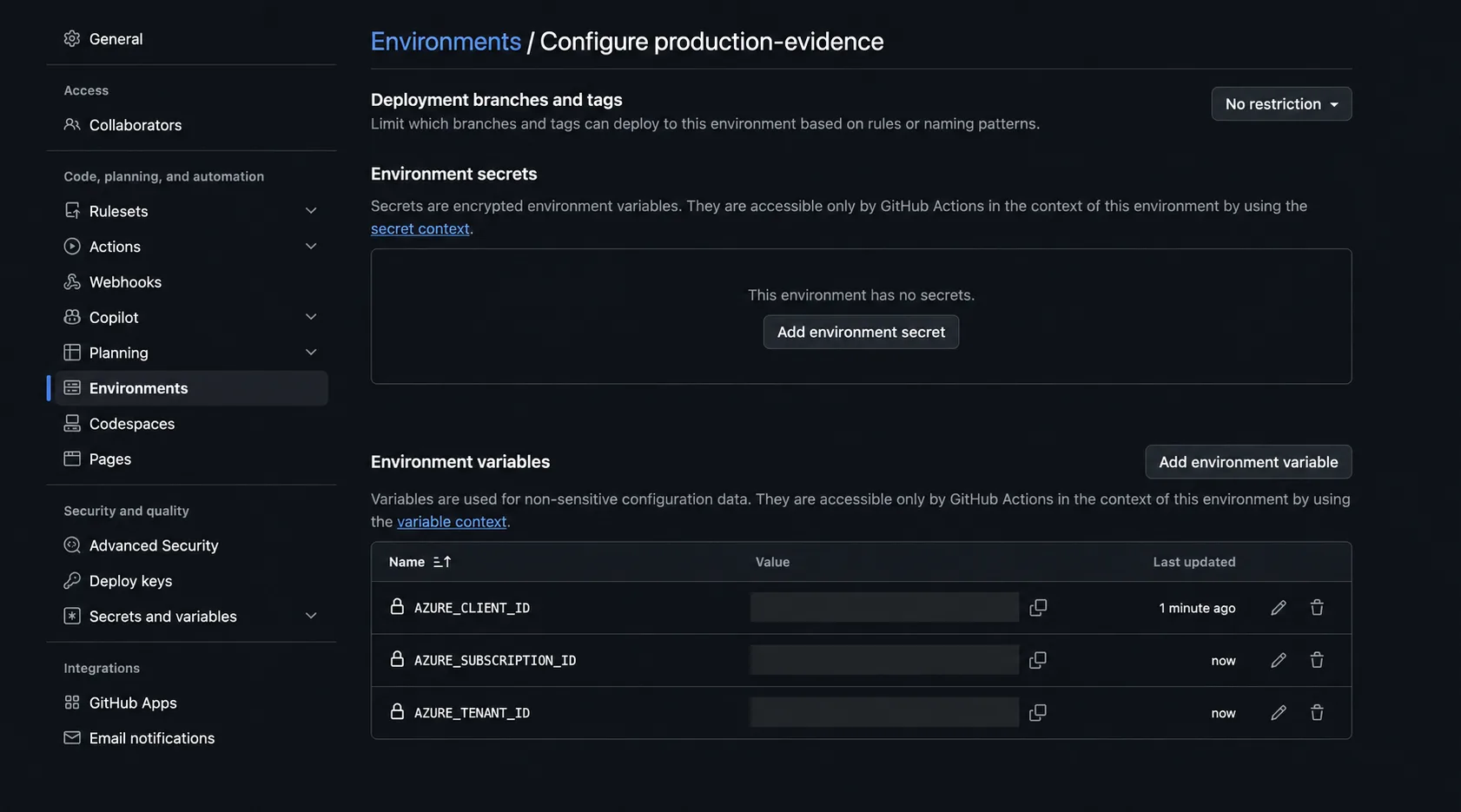1461x812 pixels.
Task: Click the lock icon beside AZURE_SUBSCRIPTION_ID
Action: (397, 659)
